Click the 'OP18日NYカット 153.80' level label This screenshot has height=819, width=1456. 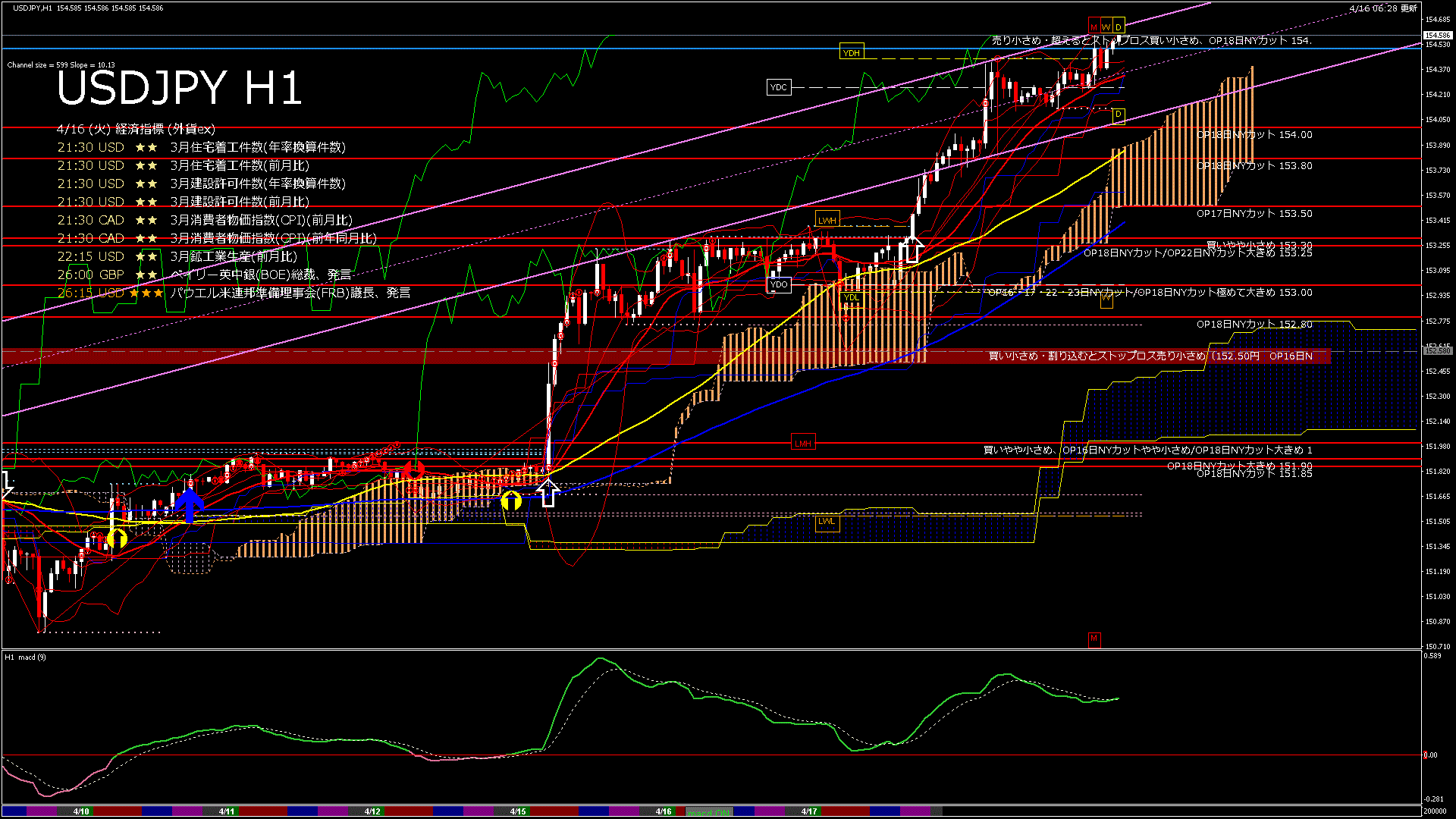pos(1254,165)
